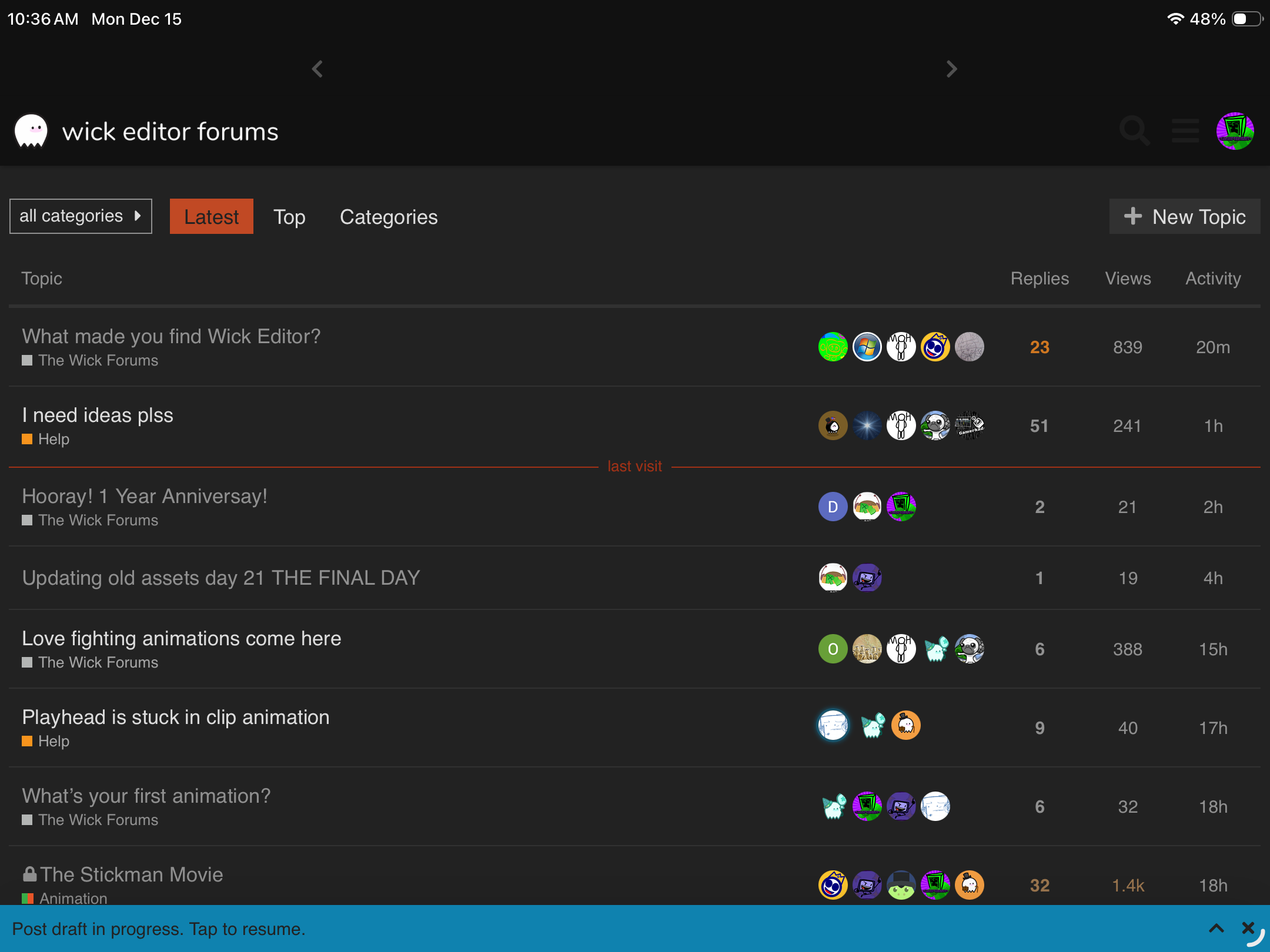This screenshot has width=1270, height=952.
Task: Switch to the Top tab
Action: (289, 217)
